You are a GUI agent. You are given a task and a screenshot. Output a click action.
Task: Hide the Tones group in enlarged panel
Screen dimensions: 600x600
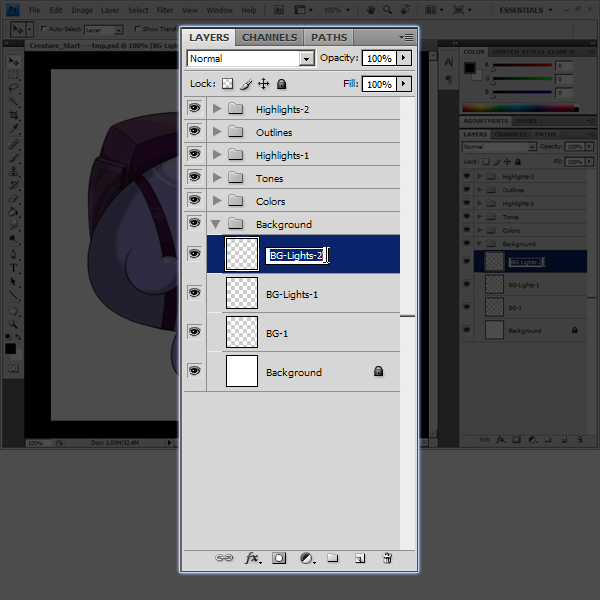(x=195, y=177)
